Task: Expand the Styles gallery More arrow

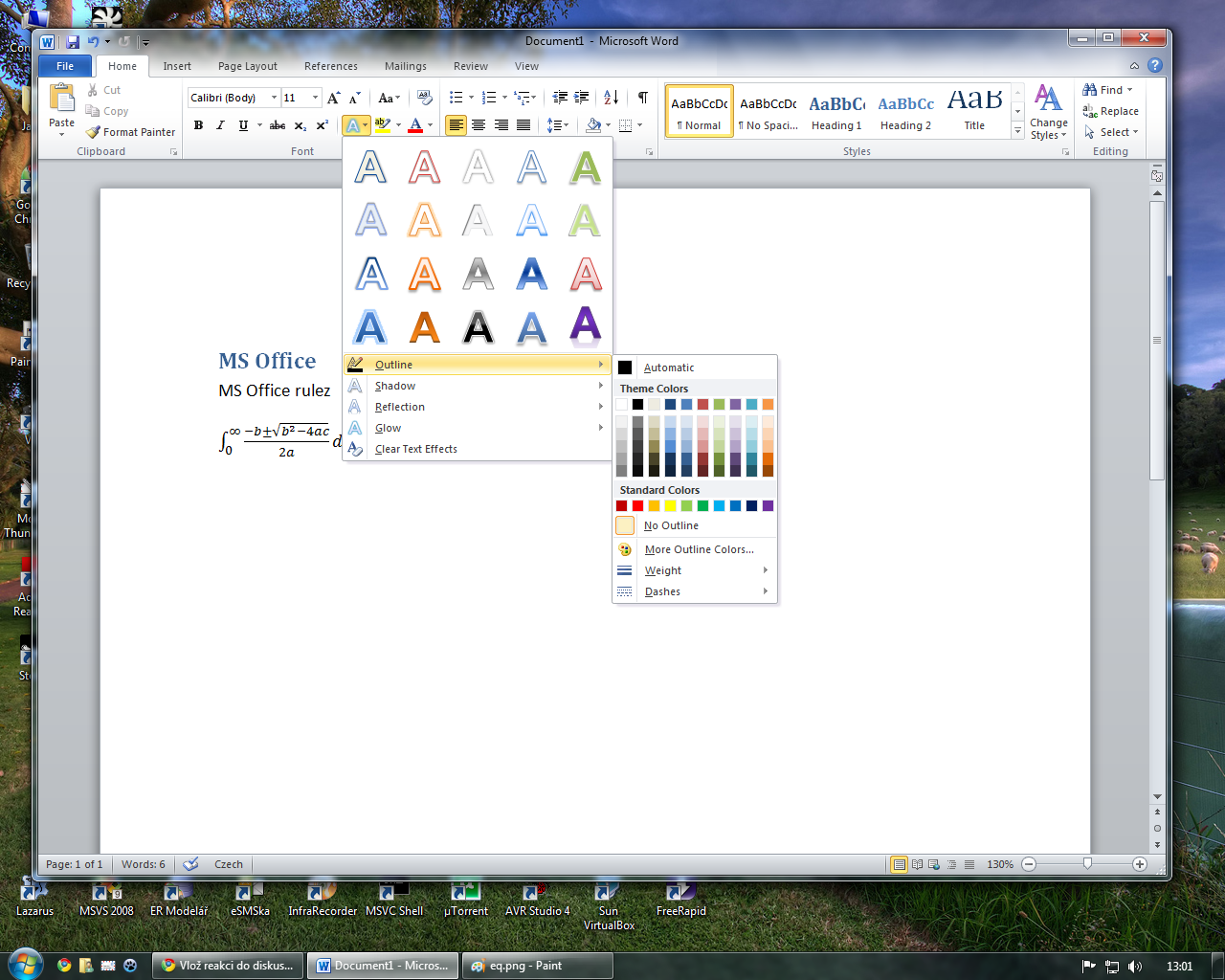Action: click(1017, 132)
